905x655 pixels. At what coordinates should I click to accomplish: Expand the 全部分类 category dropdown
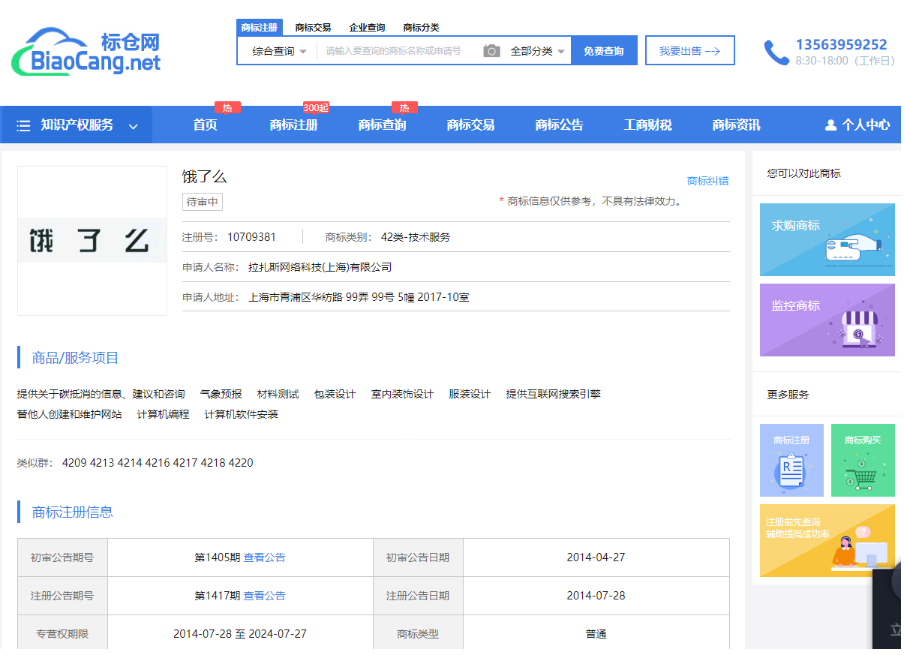[537, 51]
